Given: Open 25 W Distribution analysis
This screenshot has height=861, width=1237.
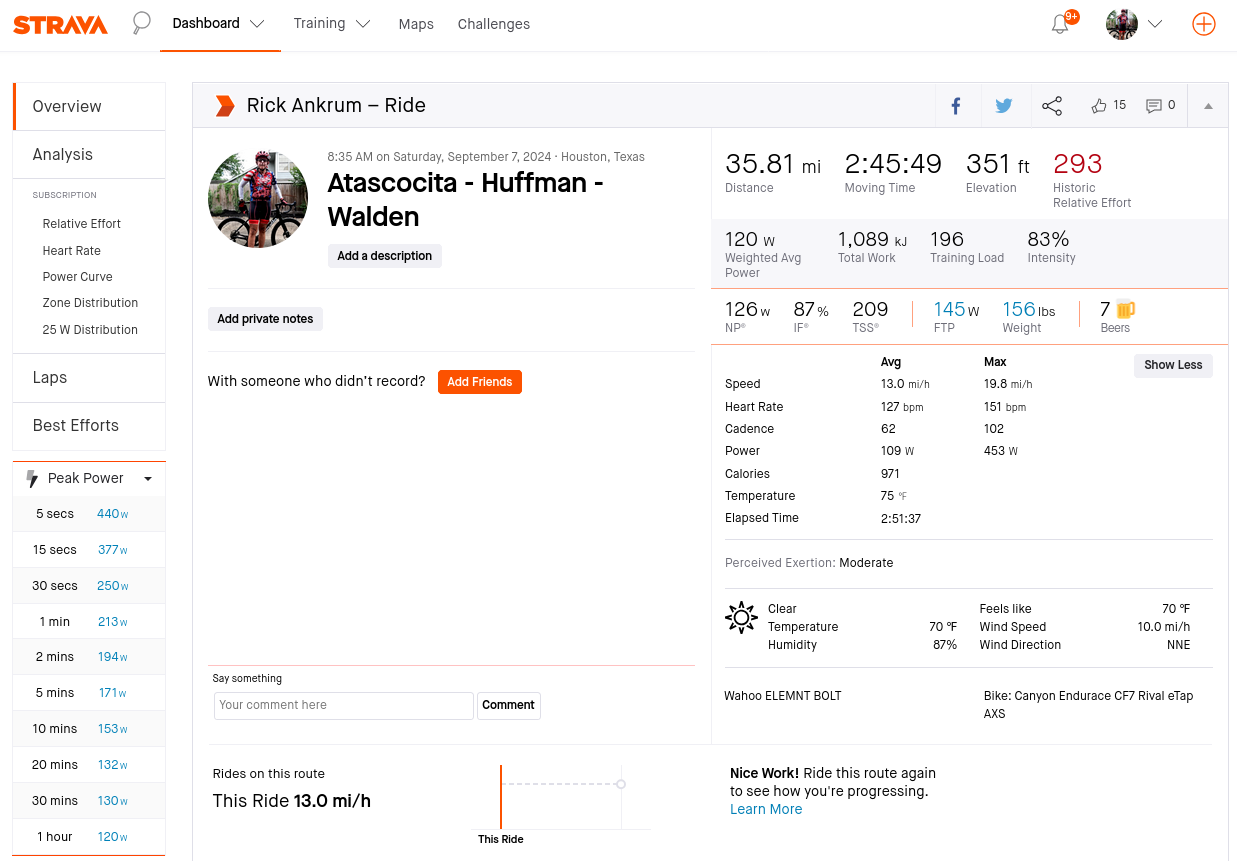Looking at the screenshot, I should click(x=90, y=330).
